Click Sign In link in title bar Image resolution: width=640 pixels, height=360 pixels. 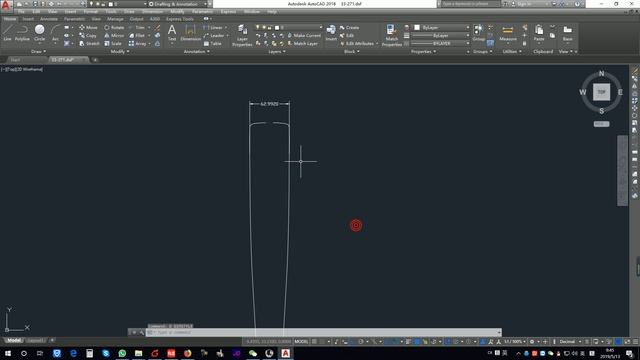(520, 4)
